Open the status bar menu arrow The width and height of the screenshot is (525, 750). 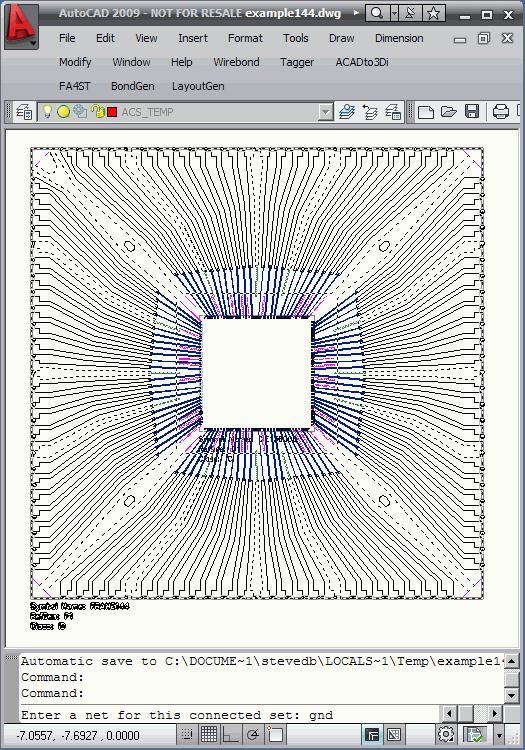pos(499,735)
